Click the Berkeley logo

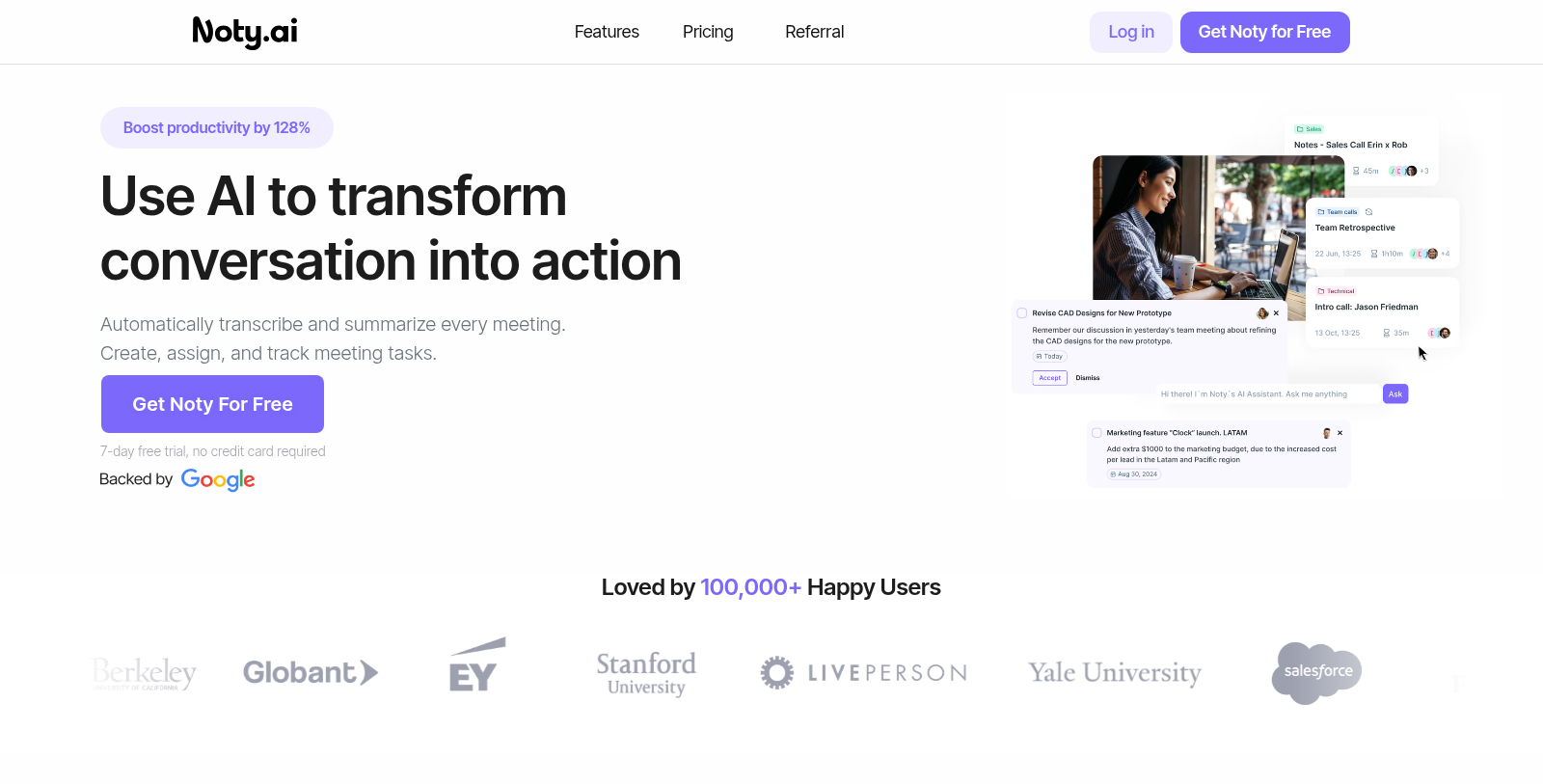click(x=145, y=673)
